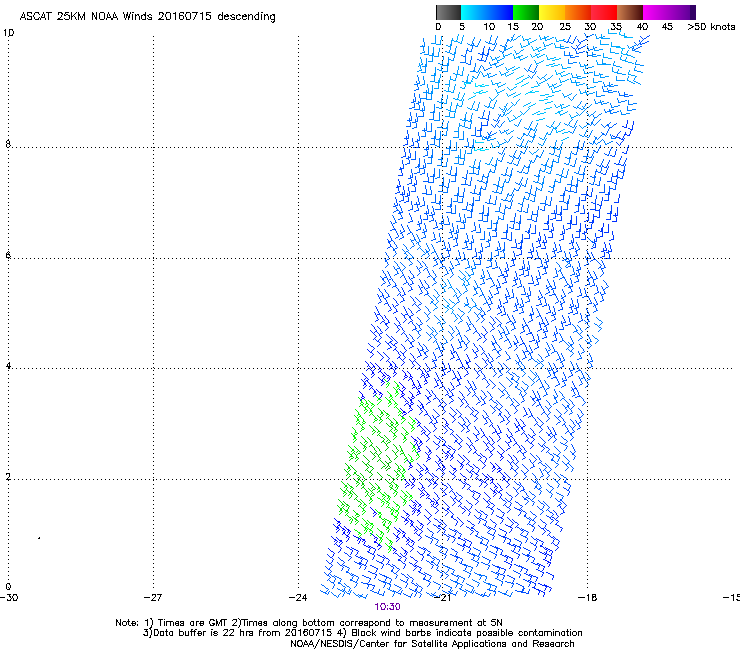Click the '40' legend label under the color bar
Image resolution: width=740 pixels, height=650 pixels.
[642, 27]
